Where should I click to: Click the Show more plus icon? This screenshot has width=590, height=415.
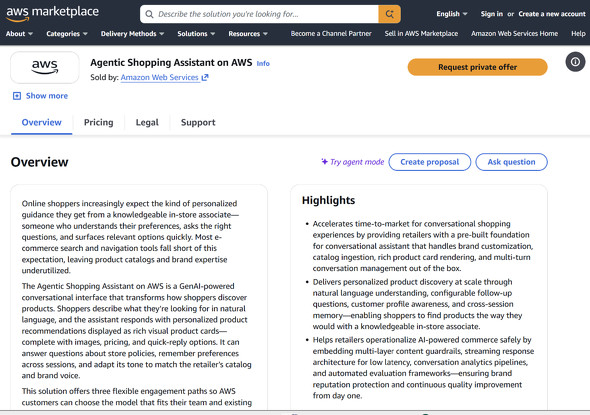pos(17,96)
